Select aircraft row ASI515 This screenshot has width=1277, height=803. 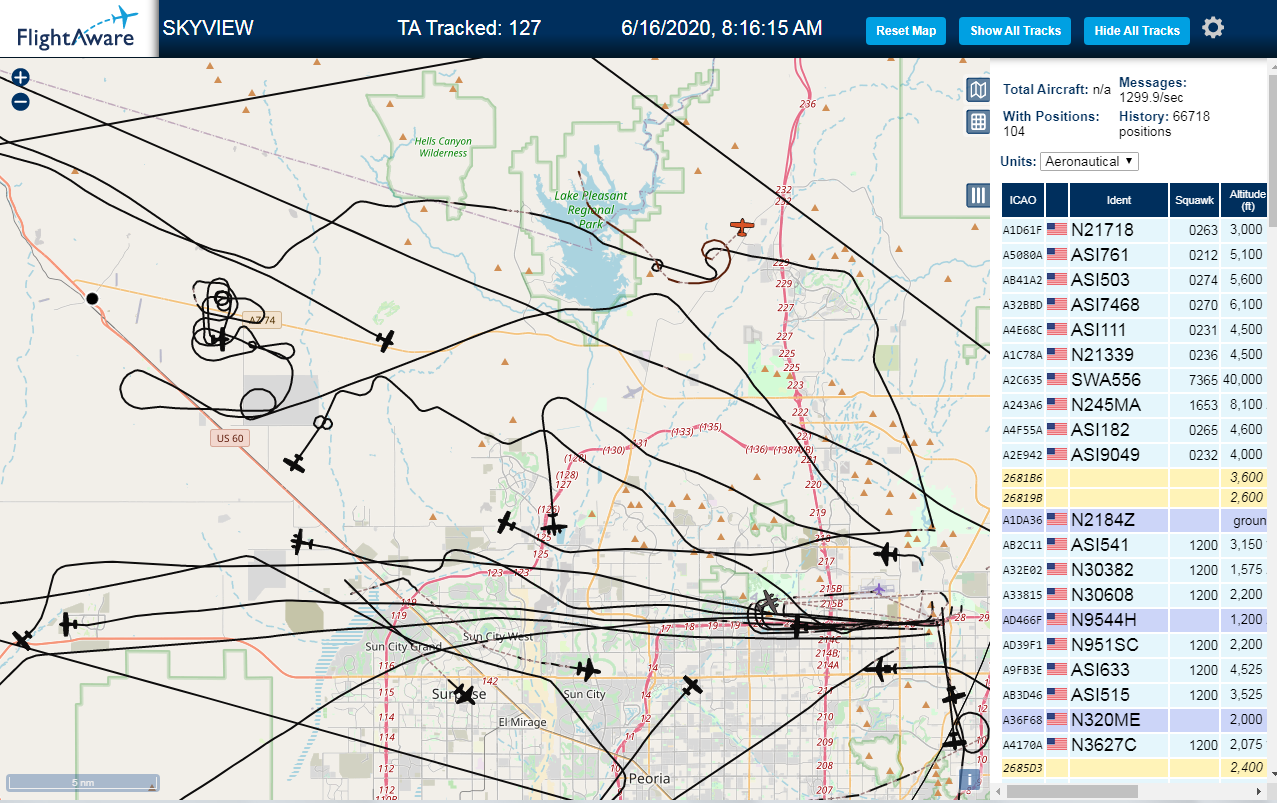click(x=1135, y=695)
